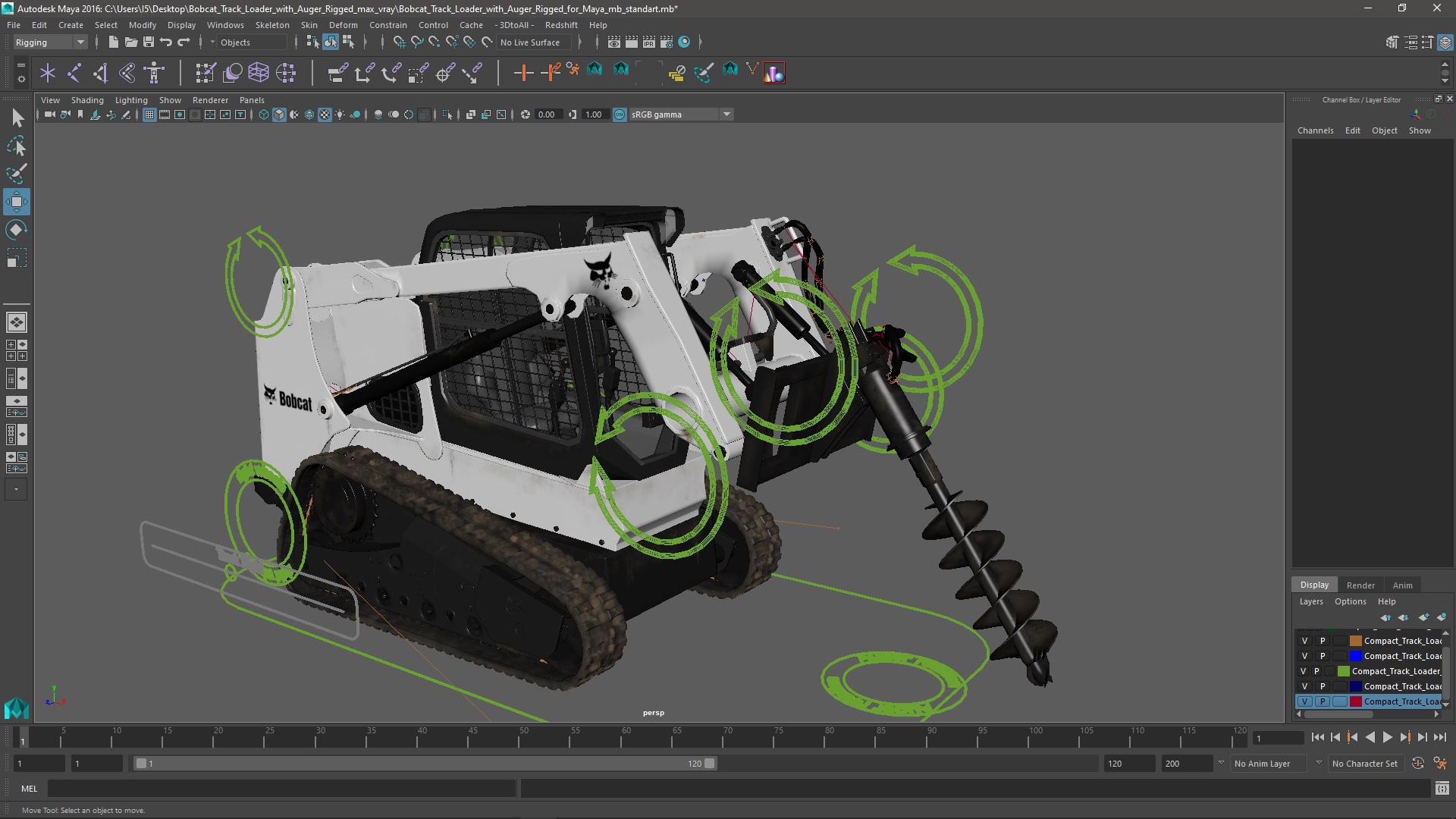Click the Play forwards button
1456x819 pixels.
pyautogui.click(x=1387, y=737)
